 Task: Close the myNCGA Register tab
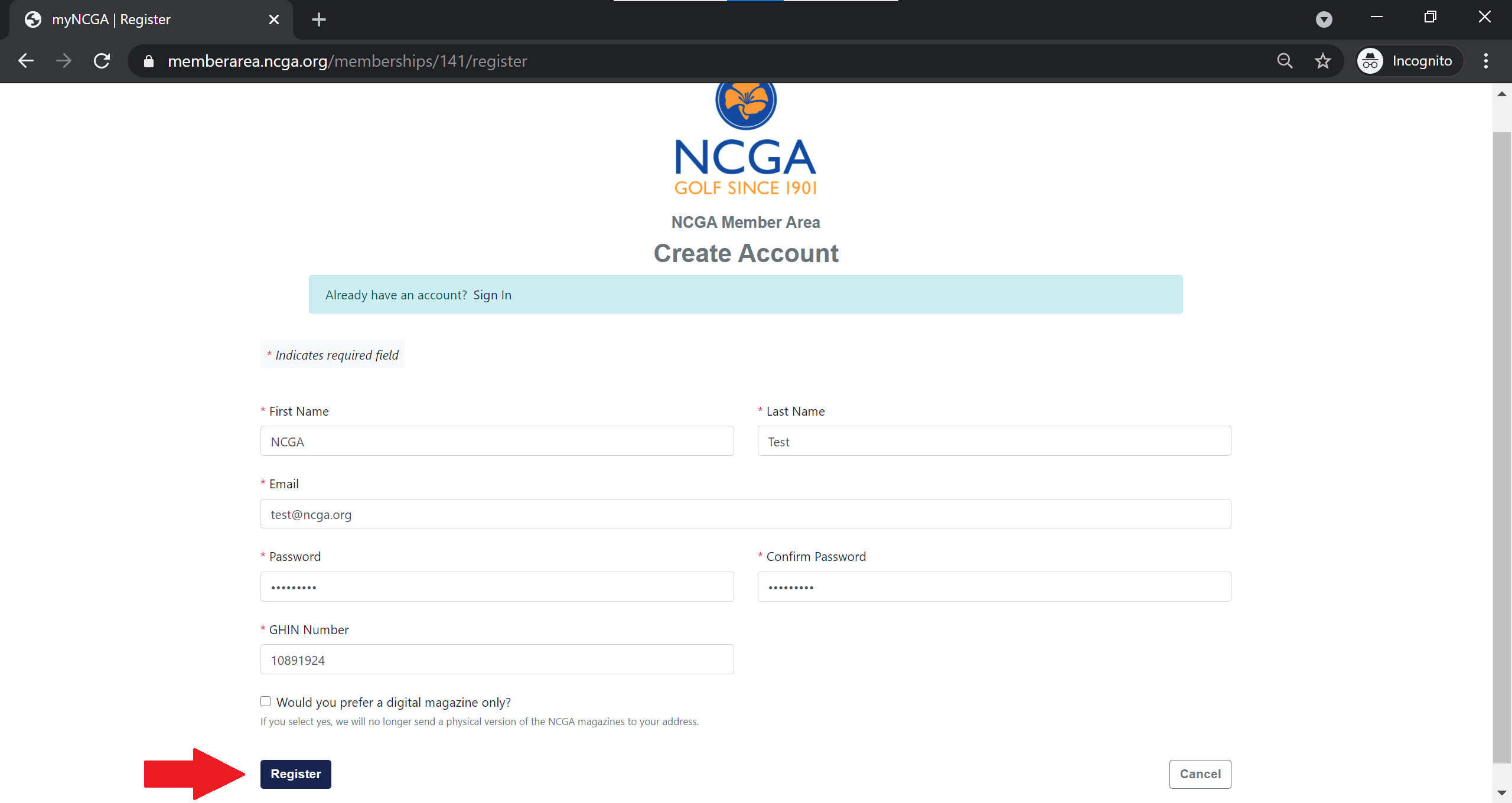coord(274,19)
